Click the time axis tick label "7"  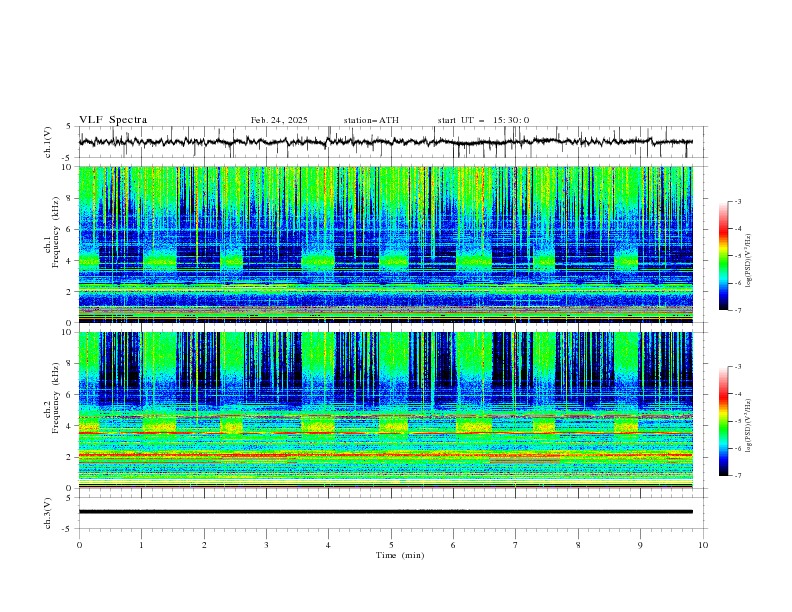(516, 545)
